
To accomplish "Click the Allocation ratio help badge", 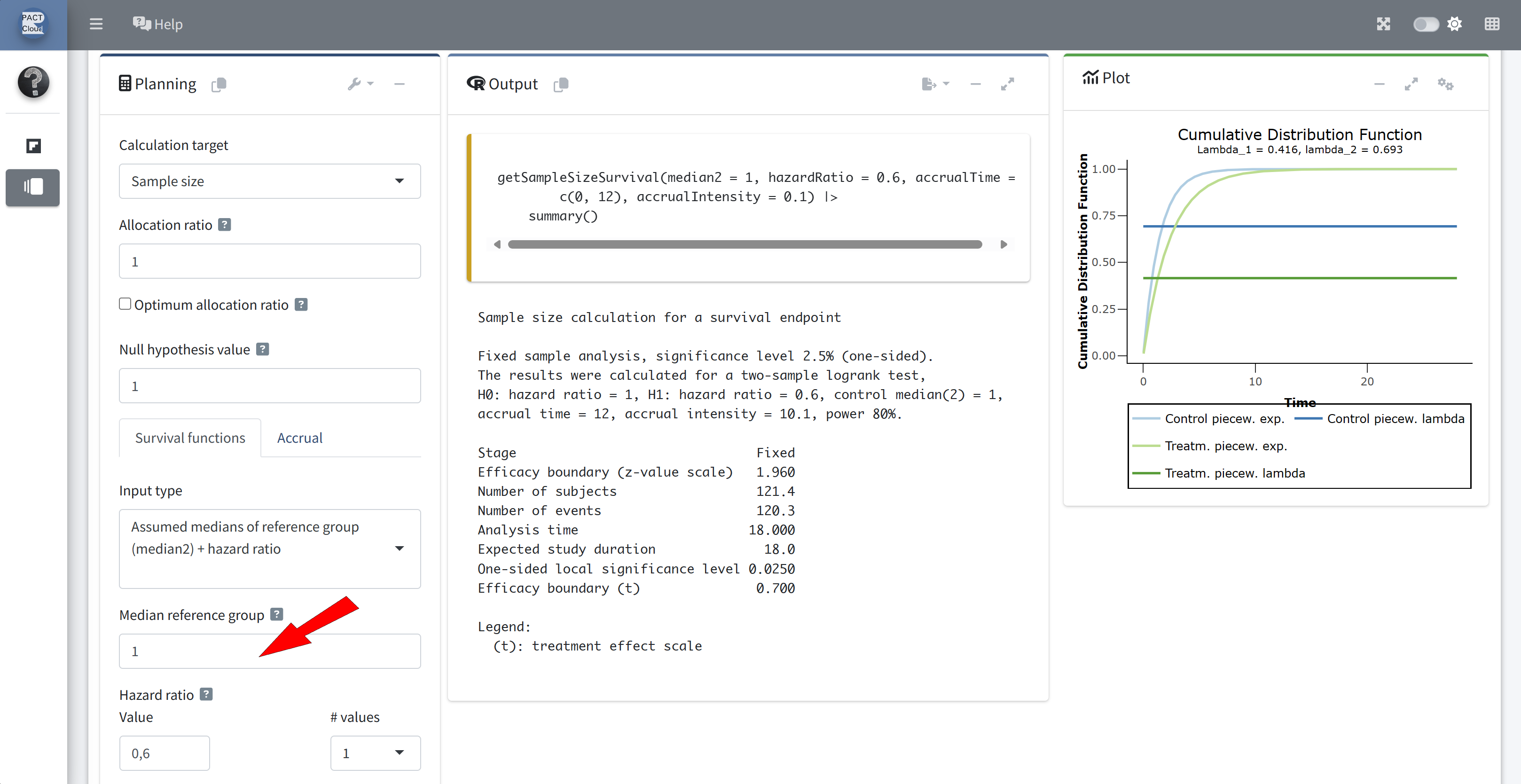I will click(x=224, y=225).
